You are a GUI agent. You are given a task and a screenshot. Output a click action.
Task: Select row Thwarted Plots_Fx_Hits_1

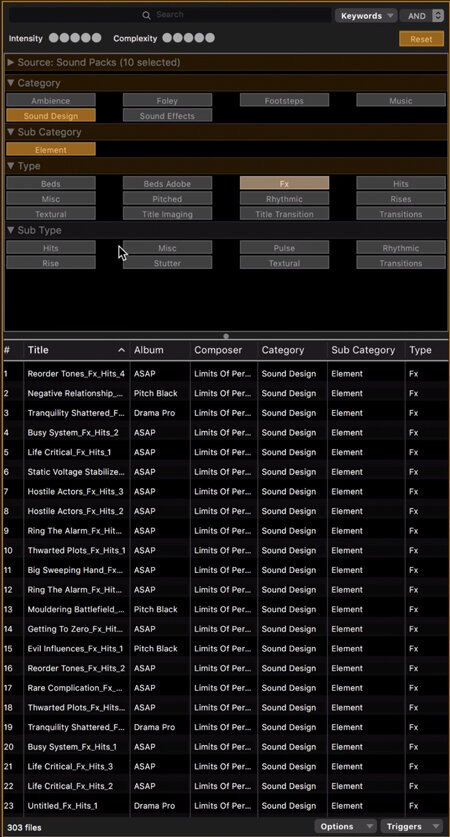225,550
